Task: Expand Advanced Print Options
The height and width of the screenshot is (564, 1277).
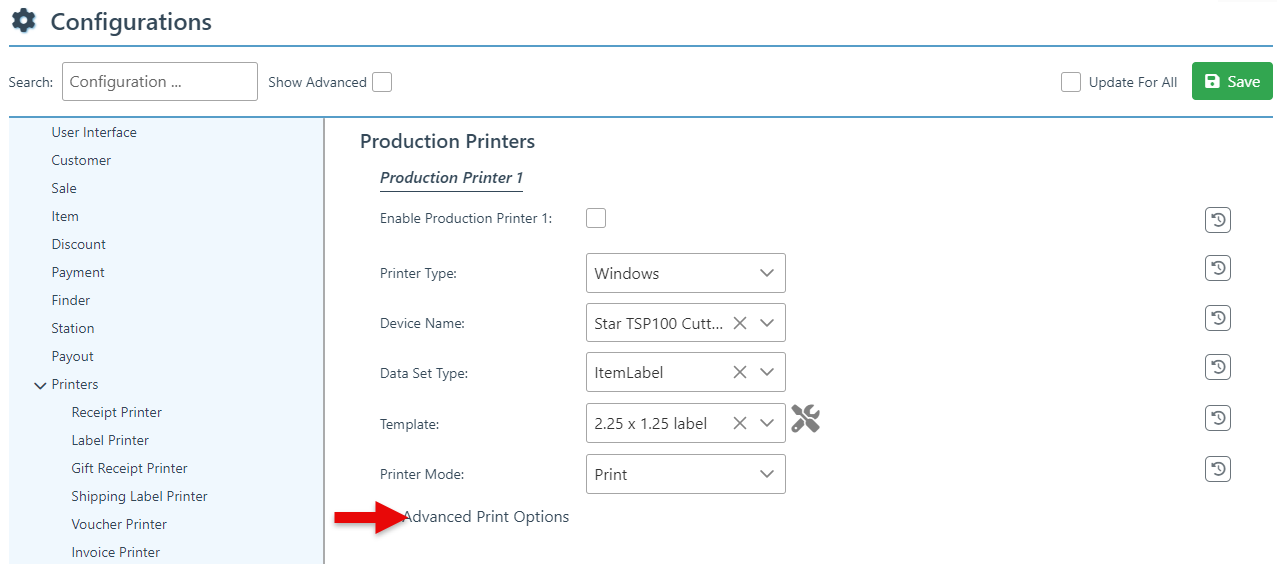Action: (x=485, y=517)
